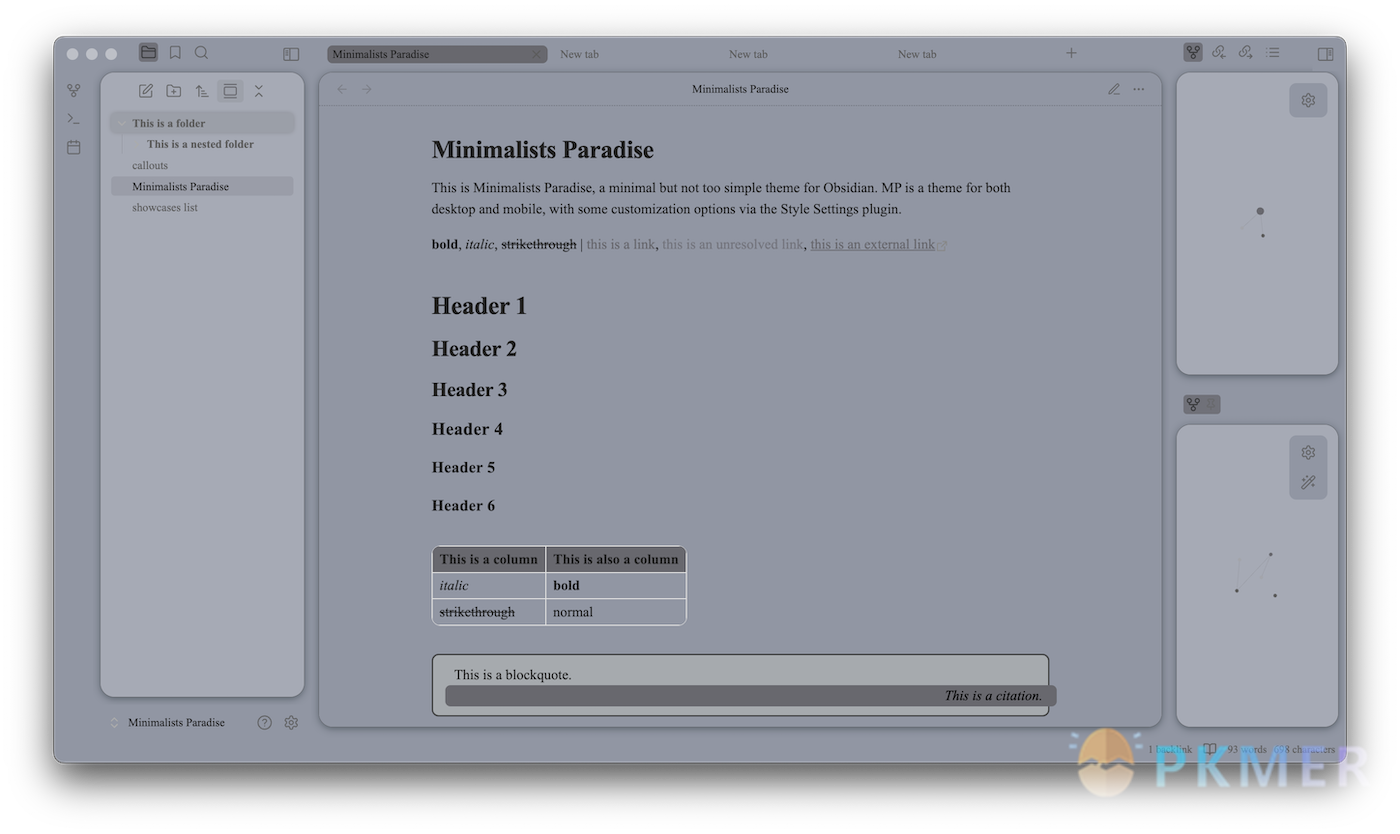Toggle the right sidebar
Image resolution: width=1400 pixels, height=834 pixels.
1325,54
